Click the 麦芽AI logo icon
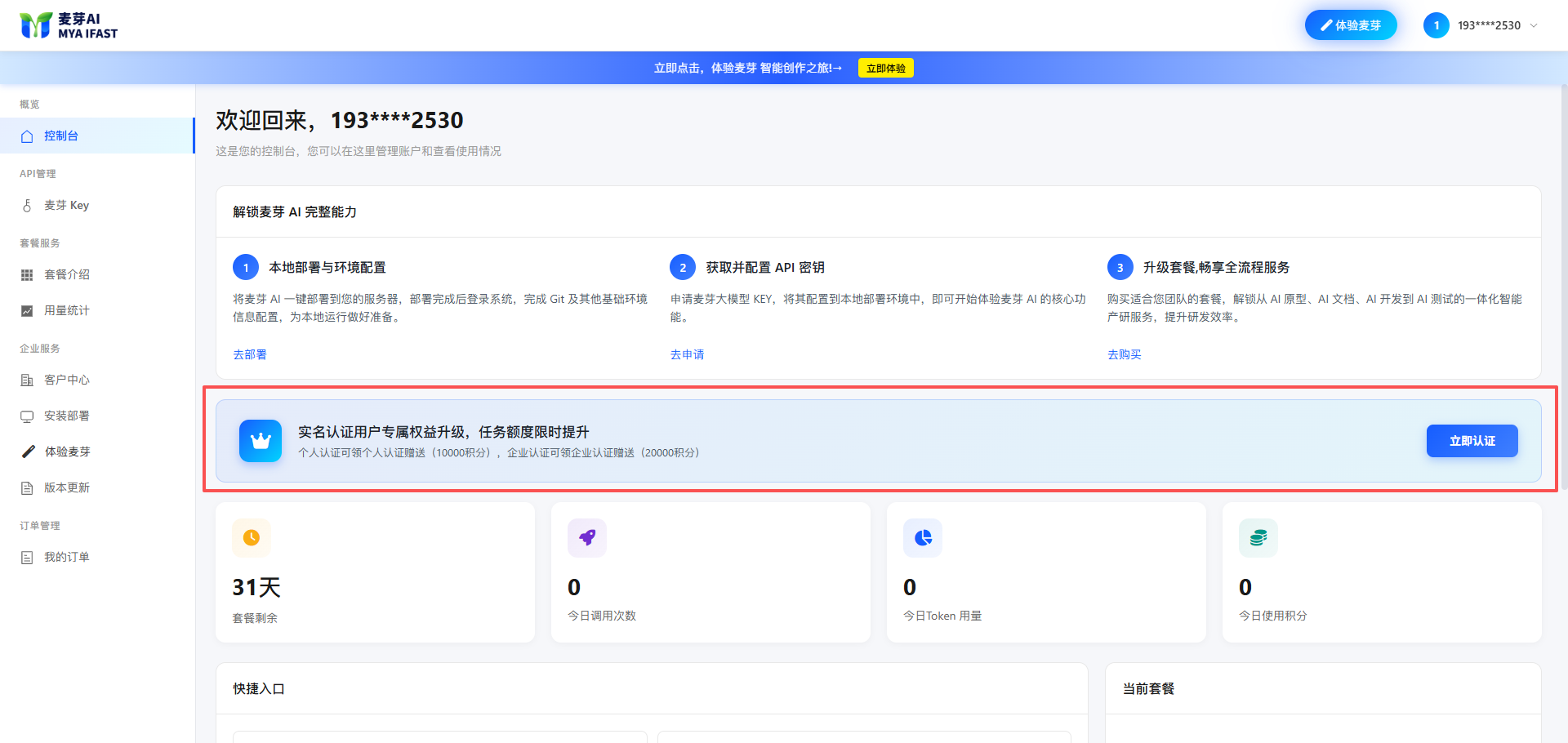 click(x=36, y=25)
